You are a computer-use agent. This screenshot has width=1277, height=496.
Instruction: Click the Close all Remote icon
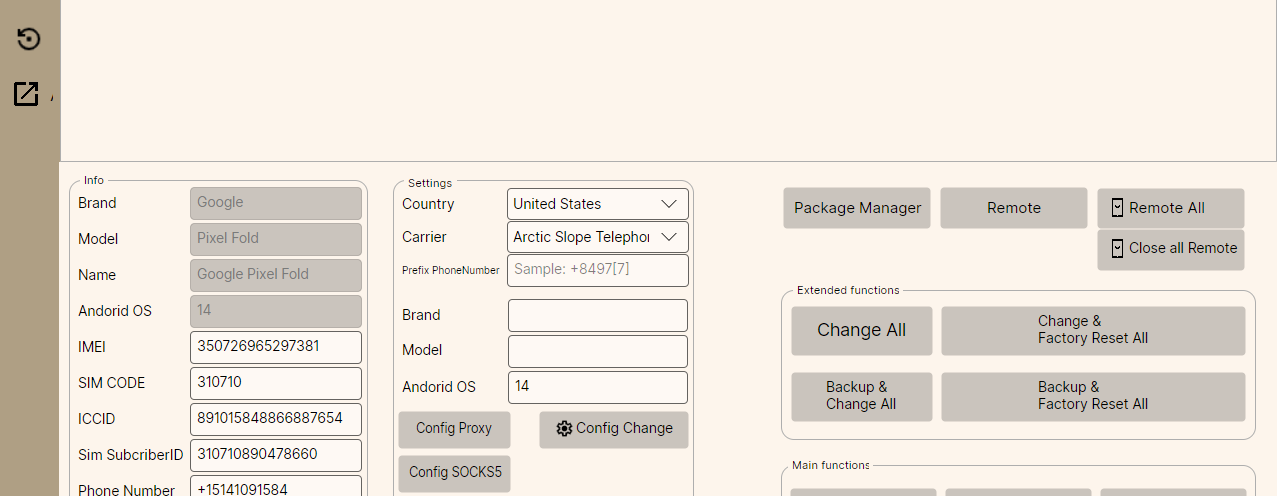pos(1117,248)
